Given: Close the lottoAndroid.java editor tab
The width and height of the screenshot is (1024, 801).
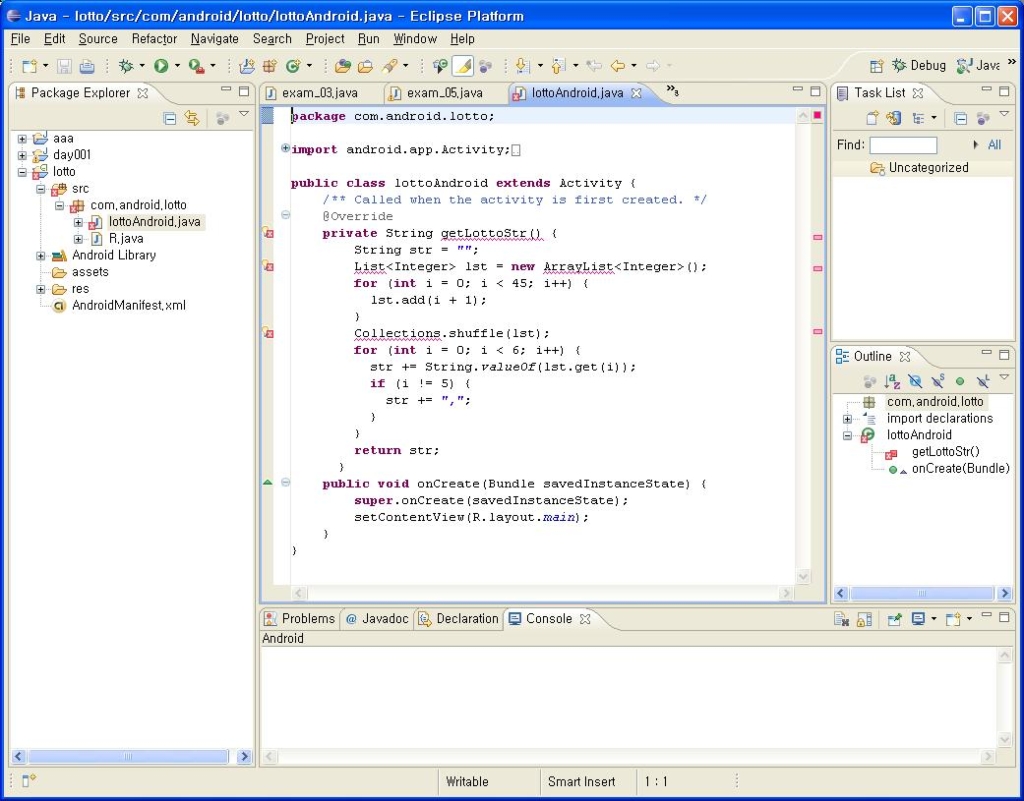Looking at the screenshot, I should (636, 93).
